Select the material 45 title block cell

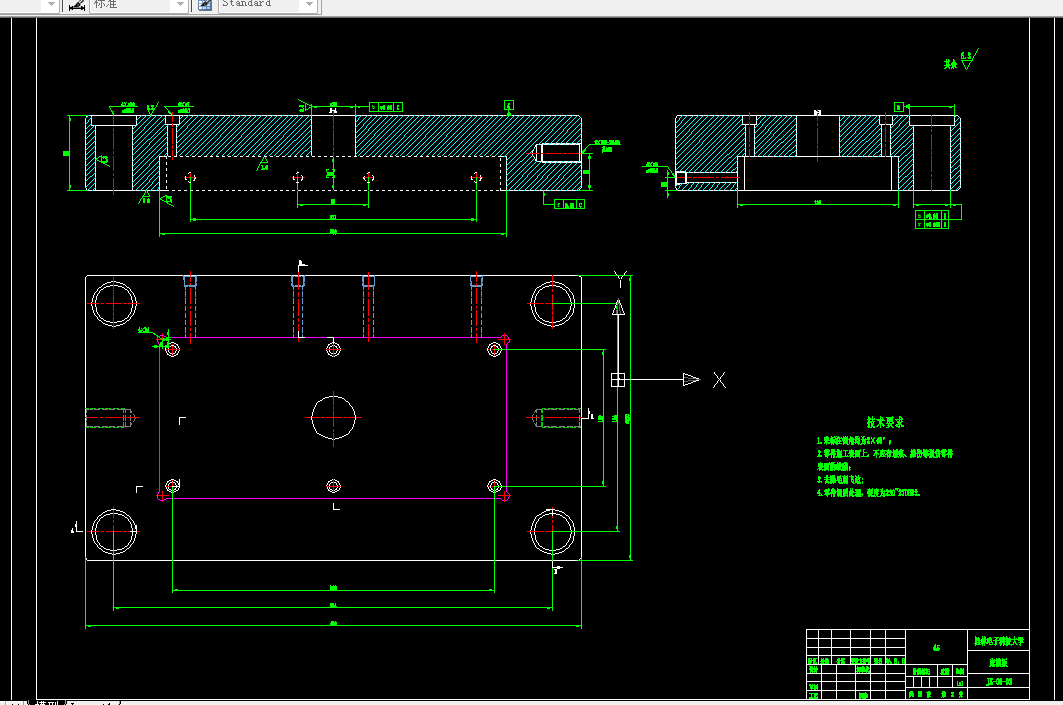click(936, 647)
